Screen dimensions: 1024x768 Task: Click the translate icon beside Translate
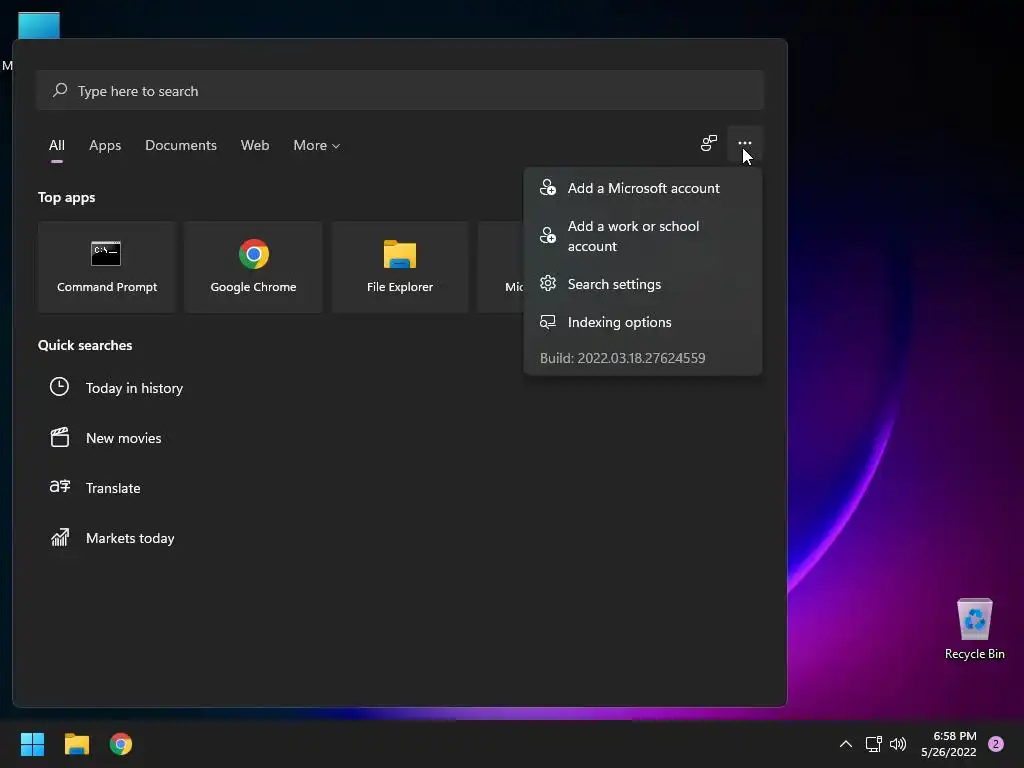pos(59,487)
